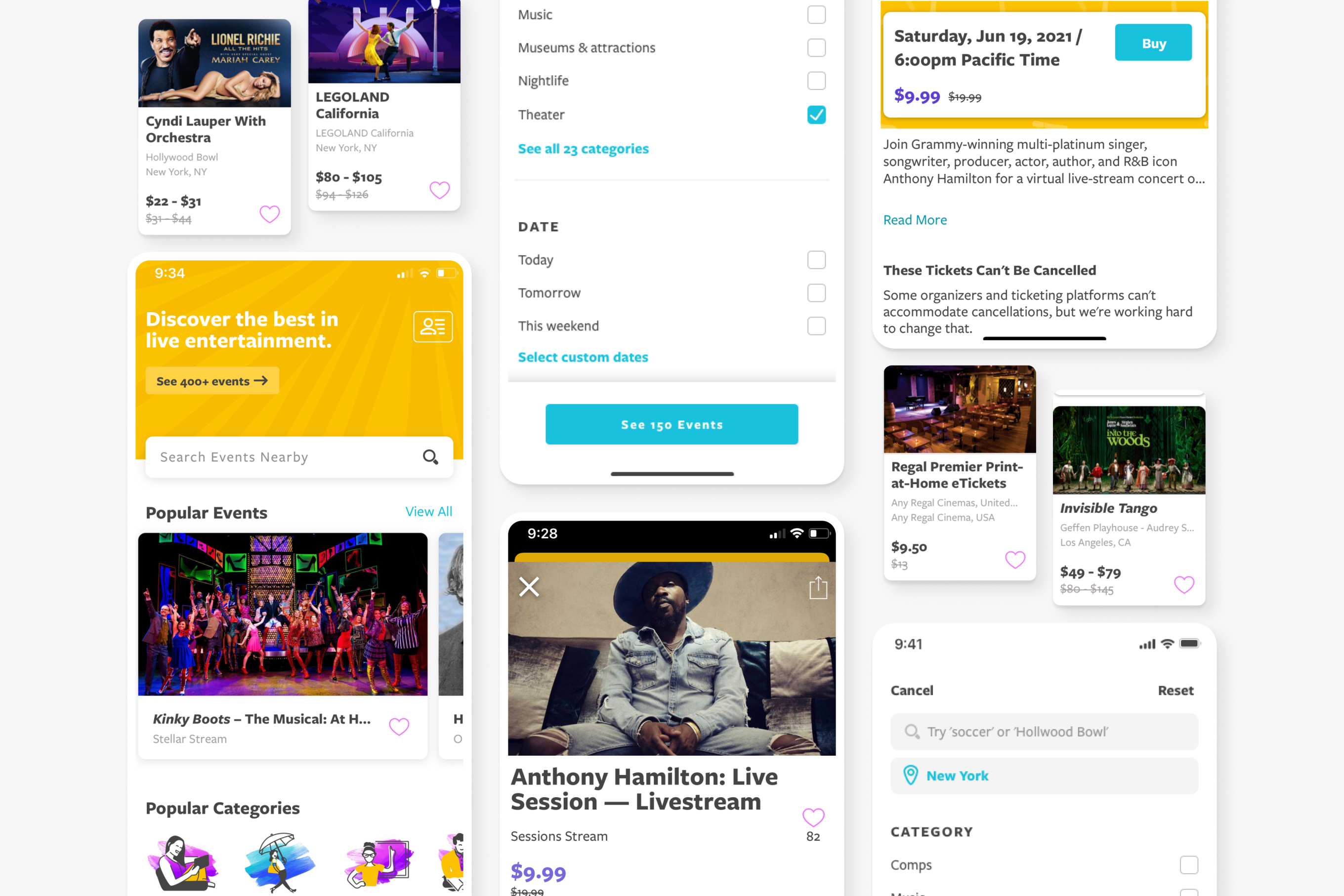Screen dimensions: 1344x896
Task: Open the profile card icon on the yellow banner
Action: (x=433, y=326)
